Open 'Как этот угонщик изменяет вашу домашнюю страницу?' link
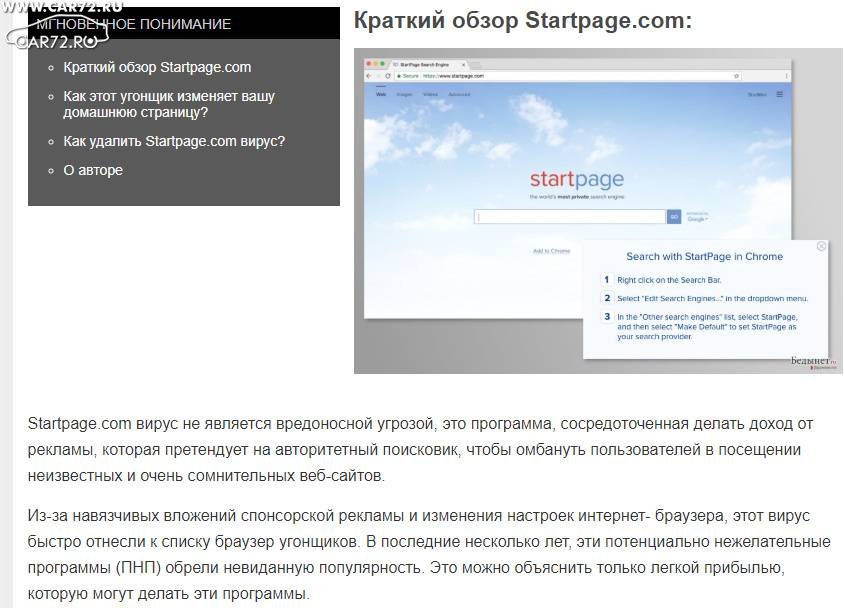The image size is (844, 608). click(169, 104)
